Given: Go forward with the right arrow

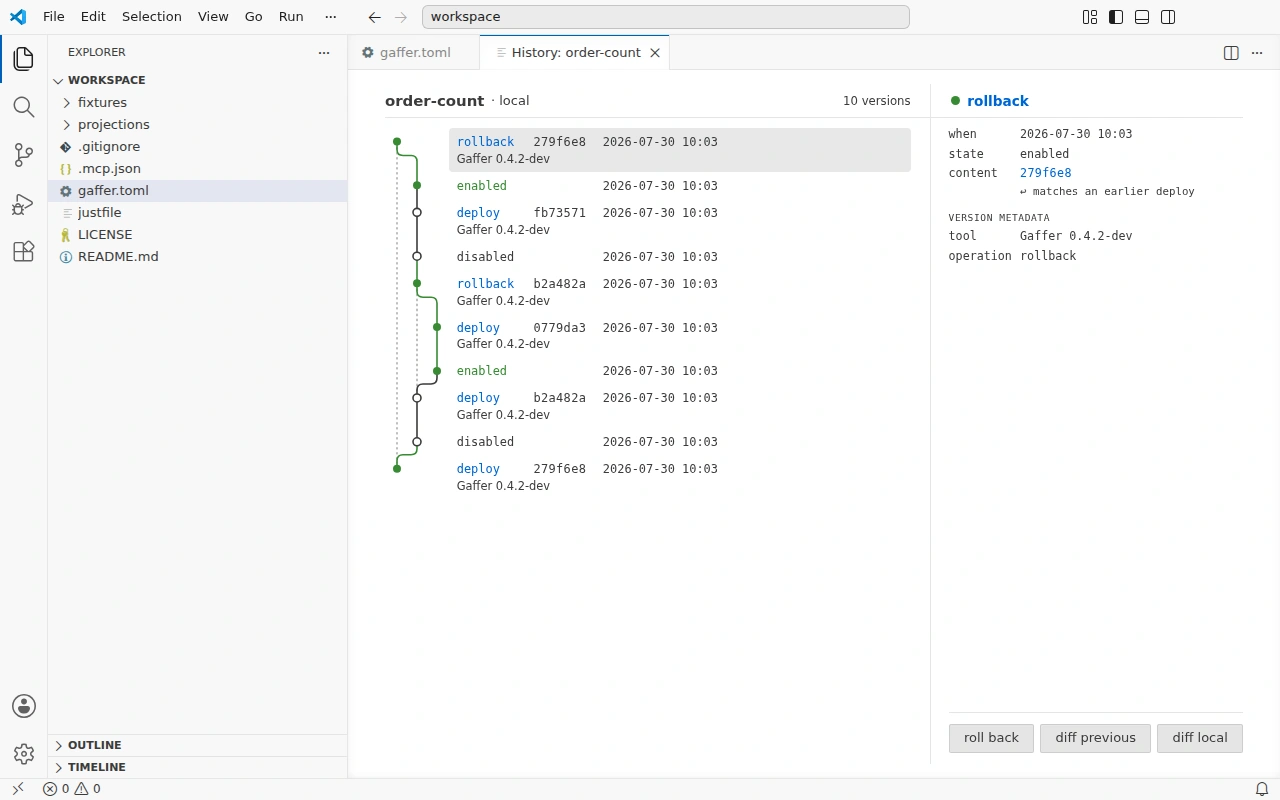Looking at the screenshot, I should [401, 17].
